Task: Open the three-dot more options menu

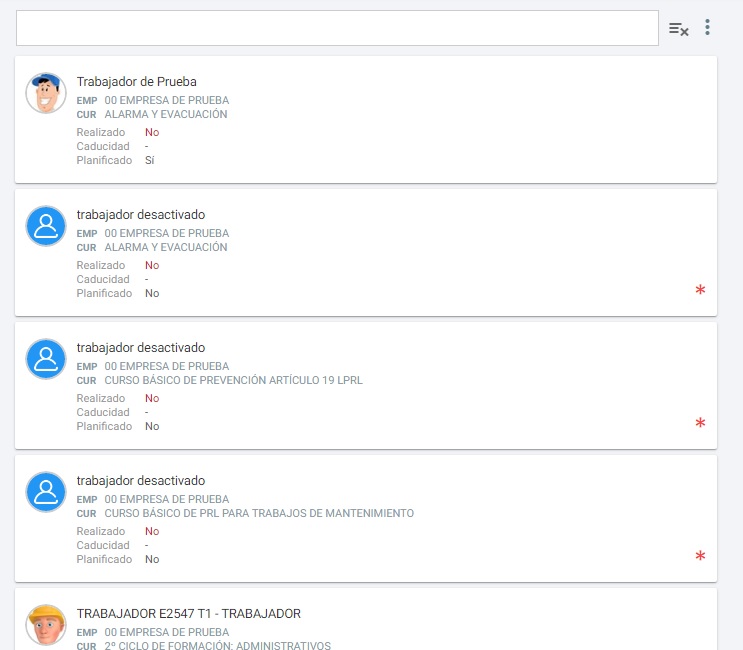Action: point(707,28)
